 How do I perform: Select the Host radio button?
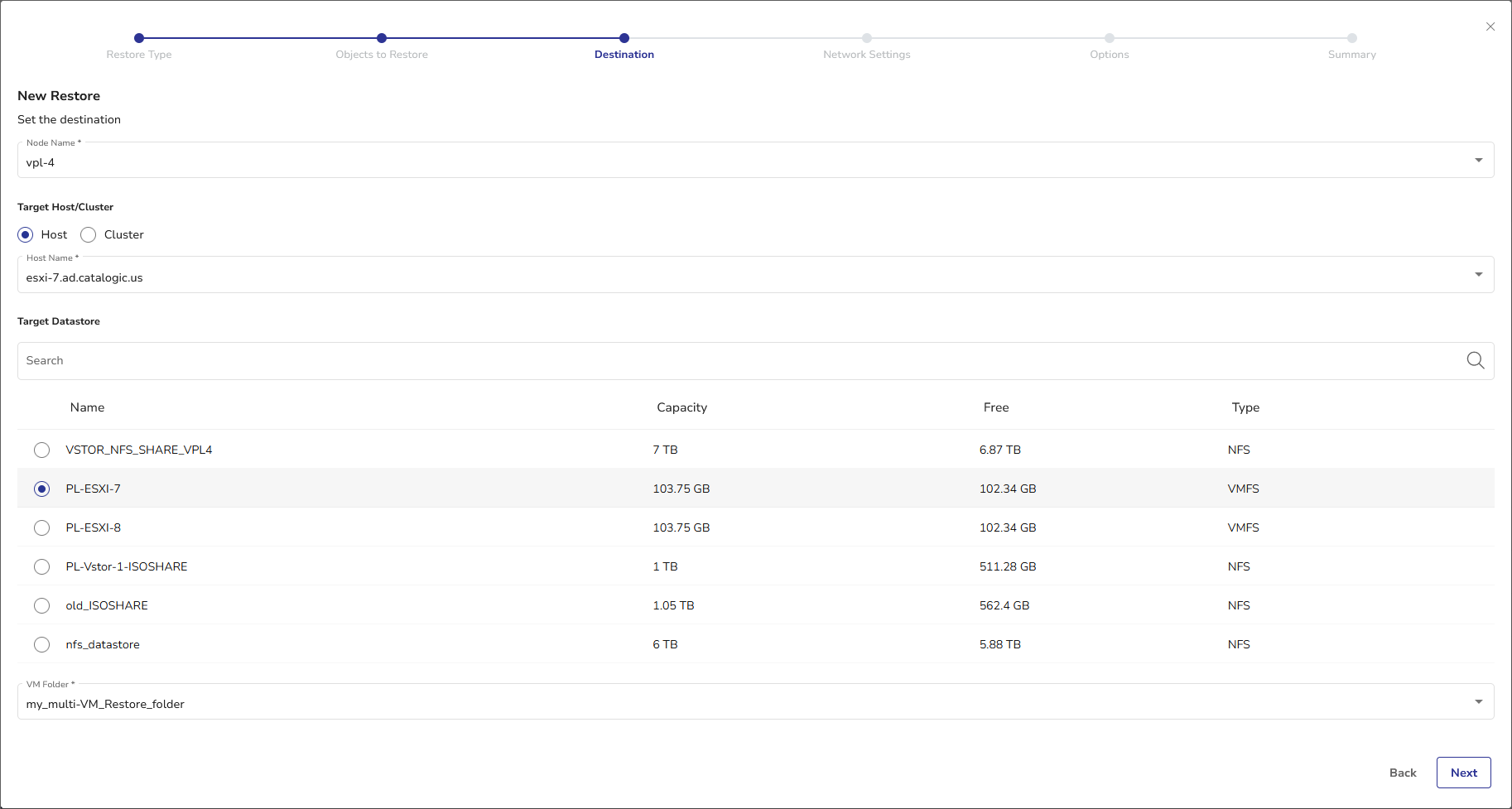coord(26,235)
